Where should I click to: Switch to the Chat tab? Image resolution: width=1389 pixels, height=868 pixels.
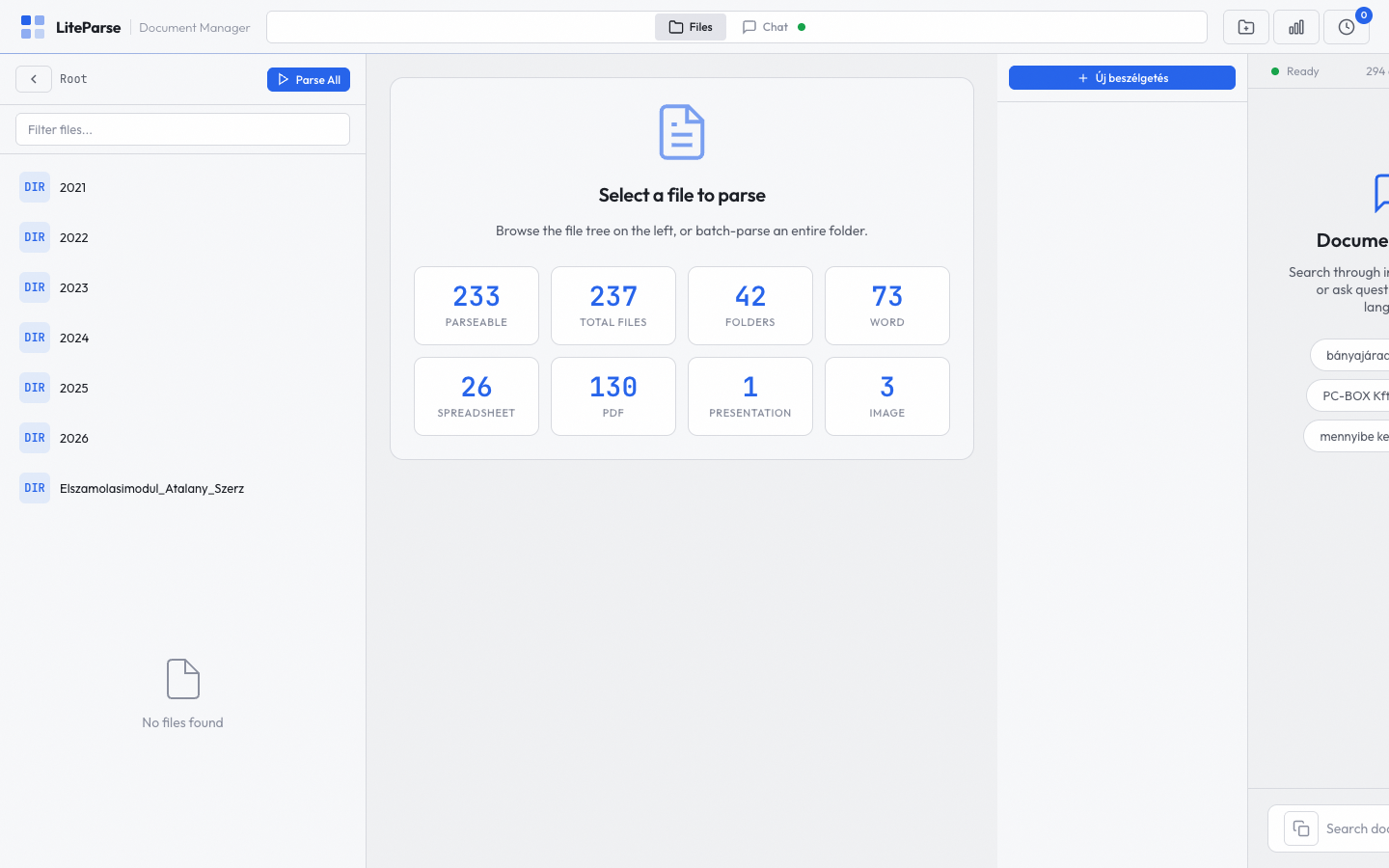(x=774, y=27)
